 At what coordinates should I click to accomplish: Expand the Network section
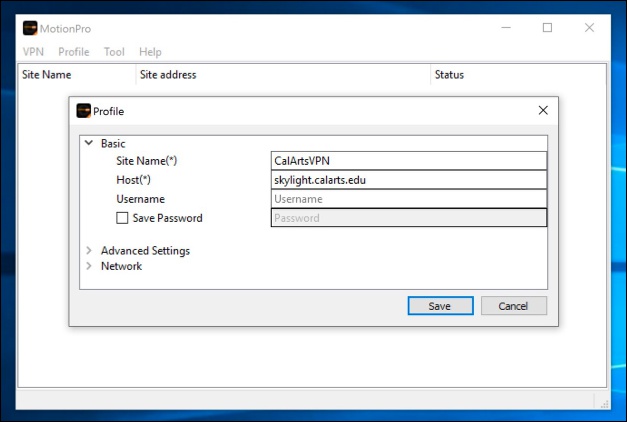(89, 266)
